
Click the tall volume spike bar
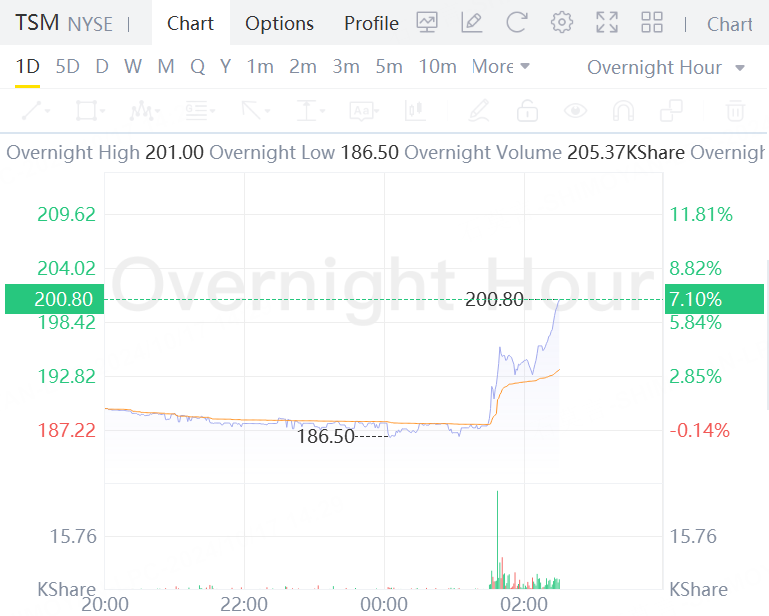497,539
